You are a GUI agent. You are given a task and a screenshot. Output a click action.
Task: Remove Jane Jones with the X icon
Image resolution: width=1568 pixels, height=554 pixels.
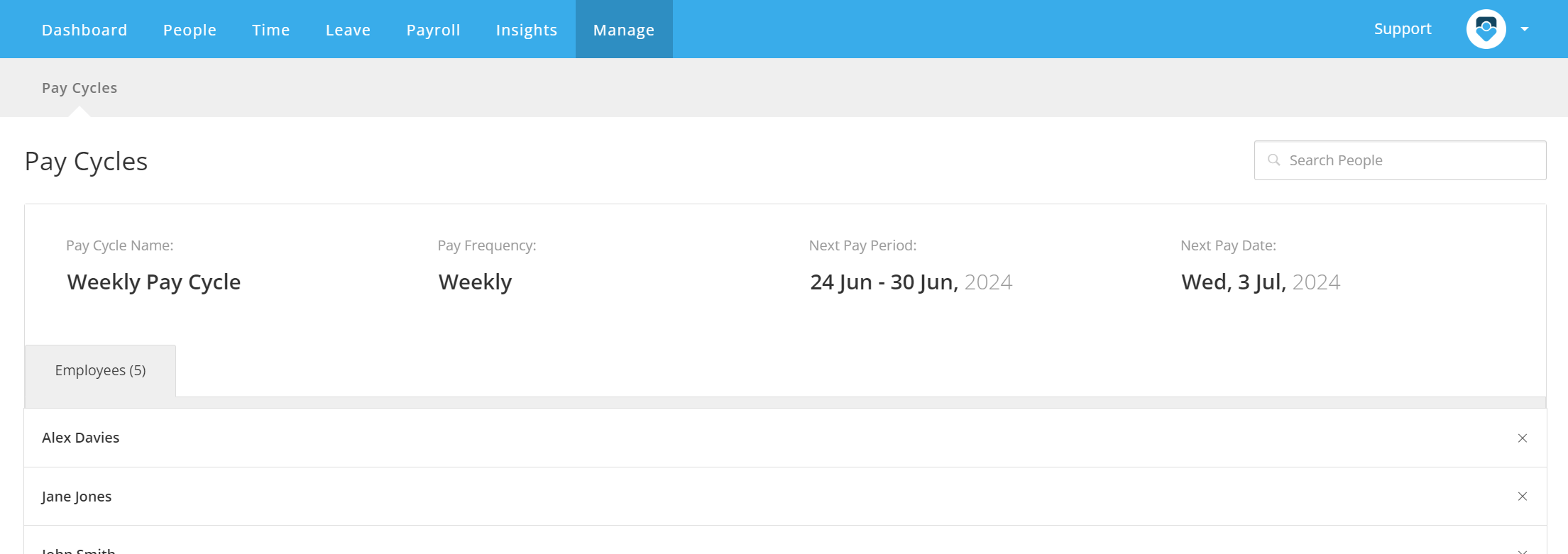[x=1522, y=497]
